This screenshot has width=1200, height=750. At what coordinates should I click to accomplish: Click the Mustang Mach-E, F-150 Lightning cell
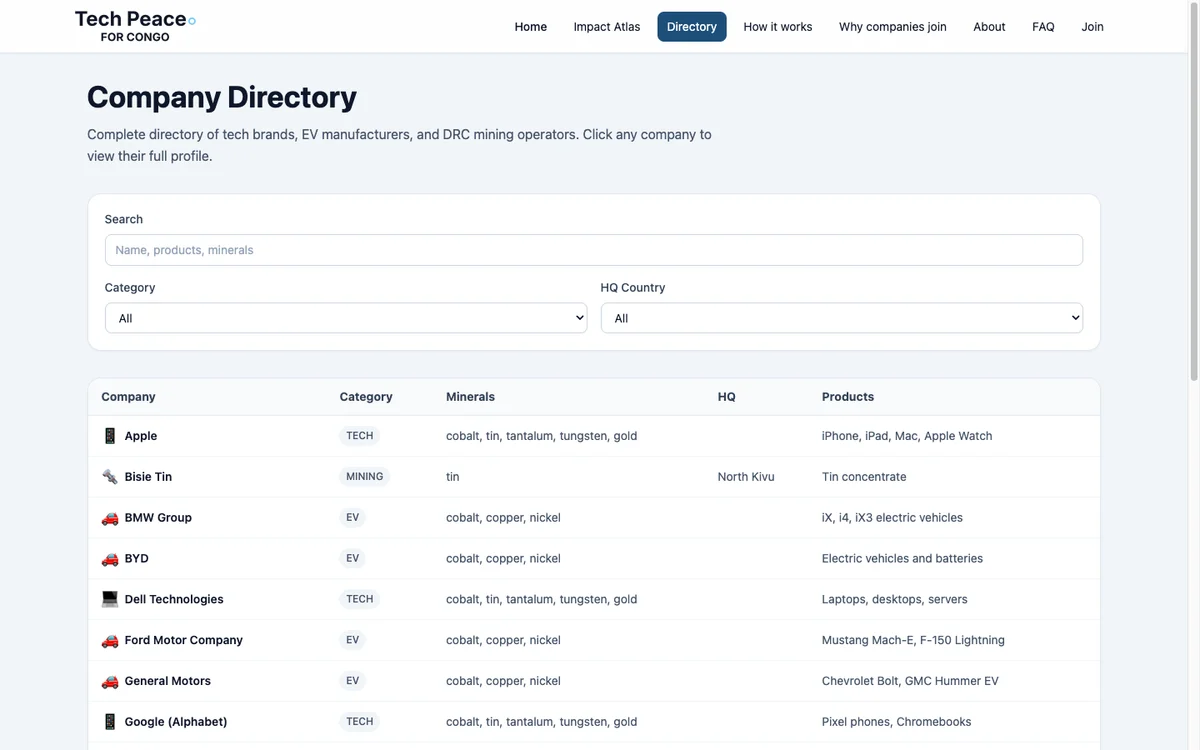point(913,640)
